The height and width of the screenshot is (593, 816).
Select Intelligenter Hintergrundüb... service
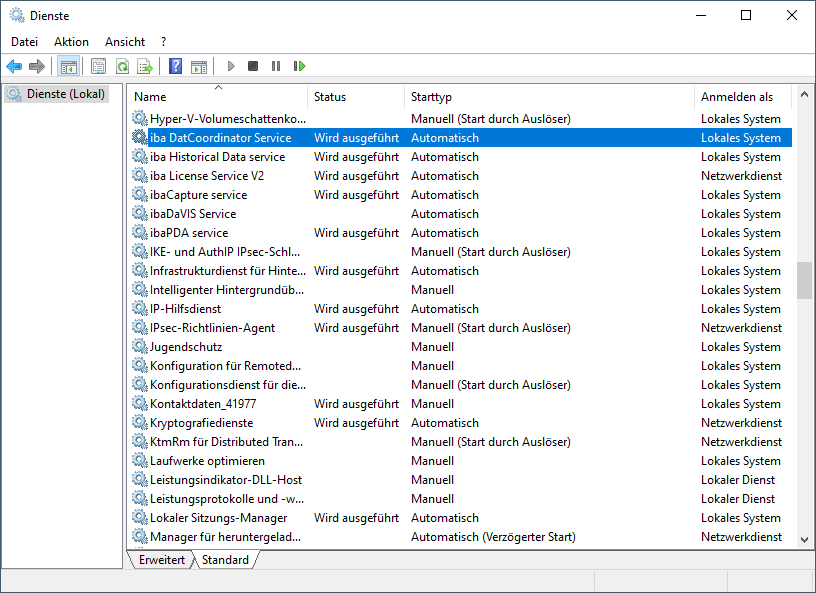point(461,289)
